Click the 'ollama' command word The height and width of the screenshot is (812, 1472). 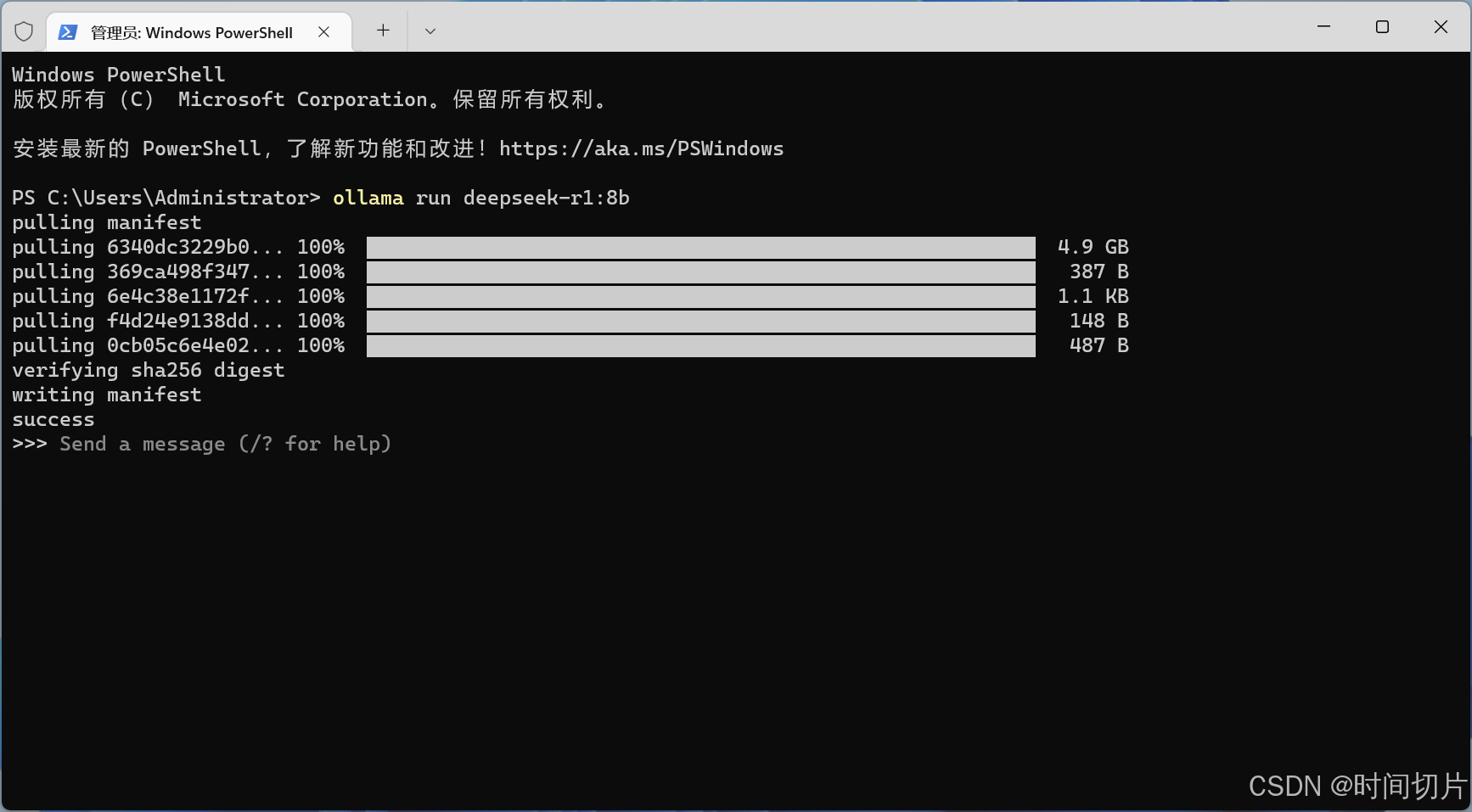pos(368,198)
